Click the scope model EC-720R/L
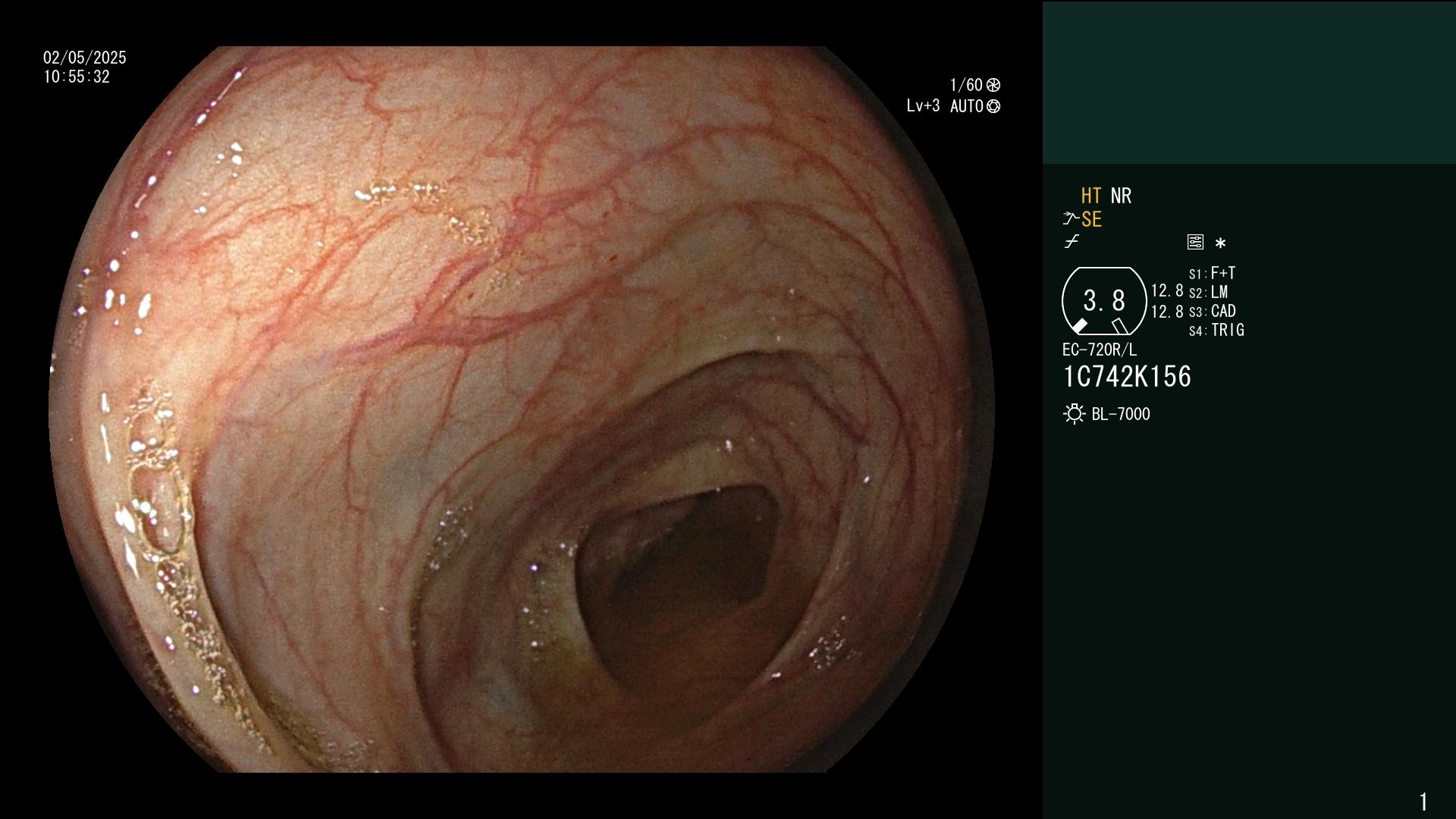Viewport: 1456px width, 819px height. (x=1100, y=350)
